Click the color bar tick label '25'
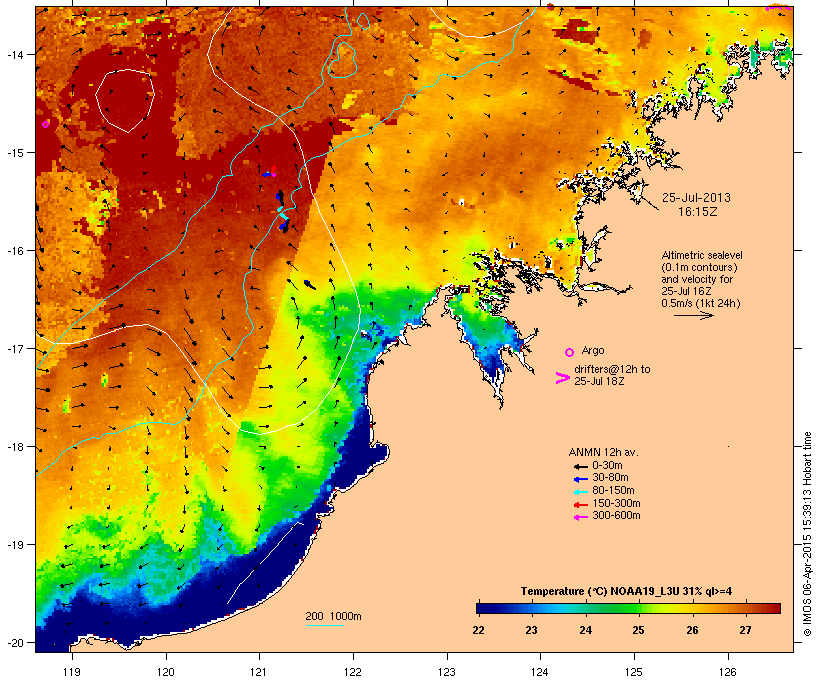Viewport: 820px width, 680px height. [x=639, y=630]
